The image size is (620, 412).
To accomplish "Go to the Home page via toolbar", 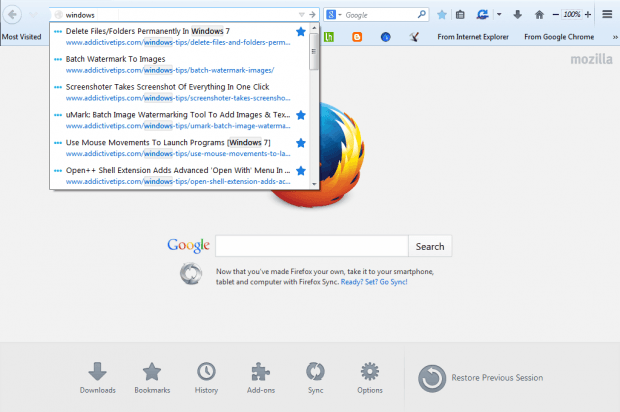I will (x=539, y=15).
